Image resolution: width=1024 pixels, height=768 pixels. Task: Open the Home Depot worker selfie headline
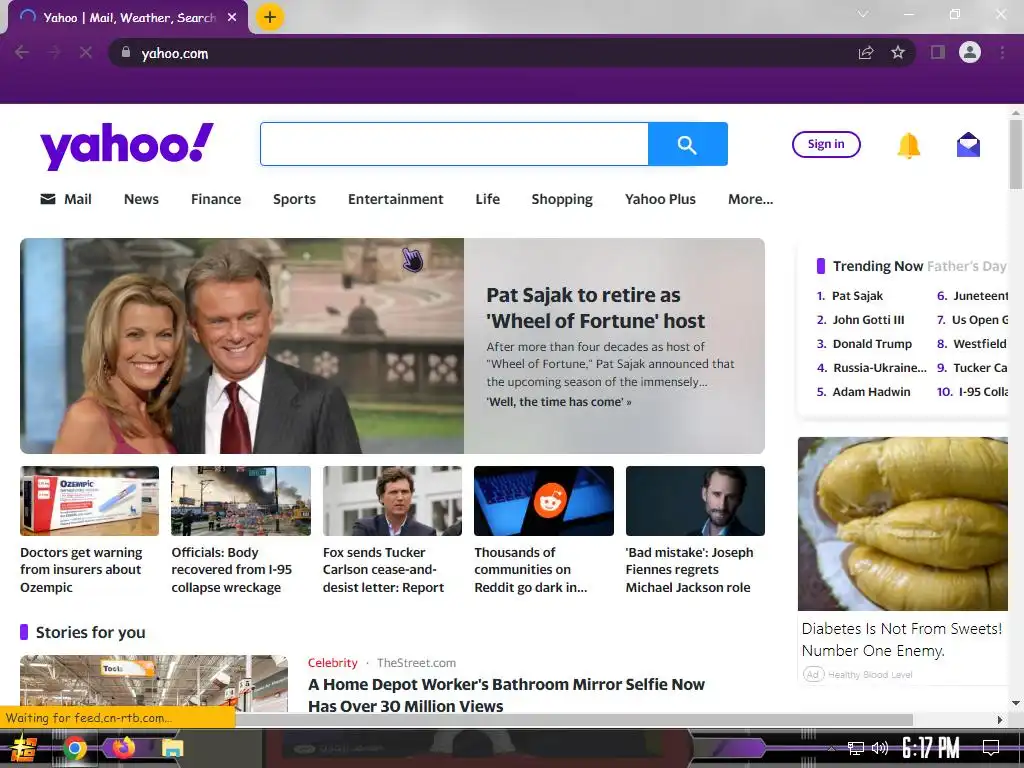506,695
